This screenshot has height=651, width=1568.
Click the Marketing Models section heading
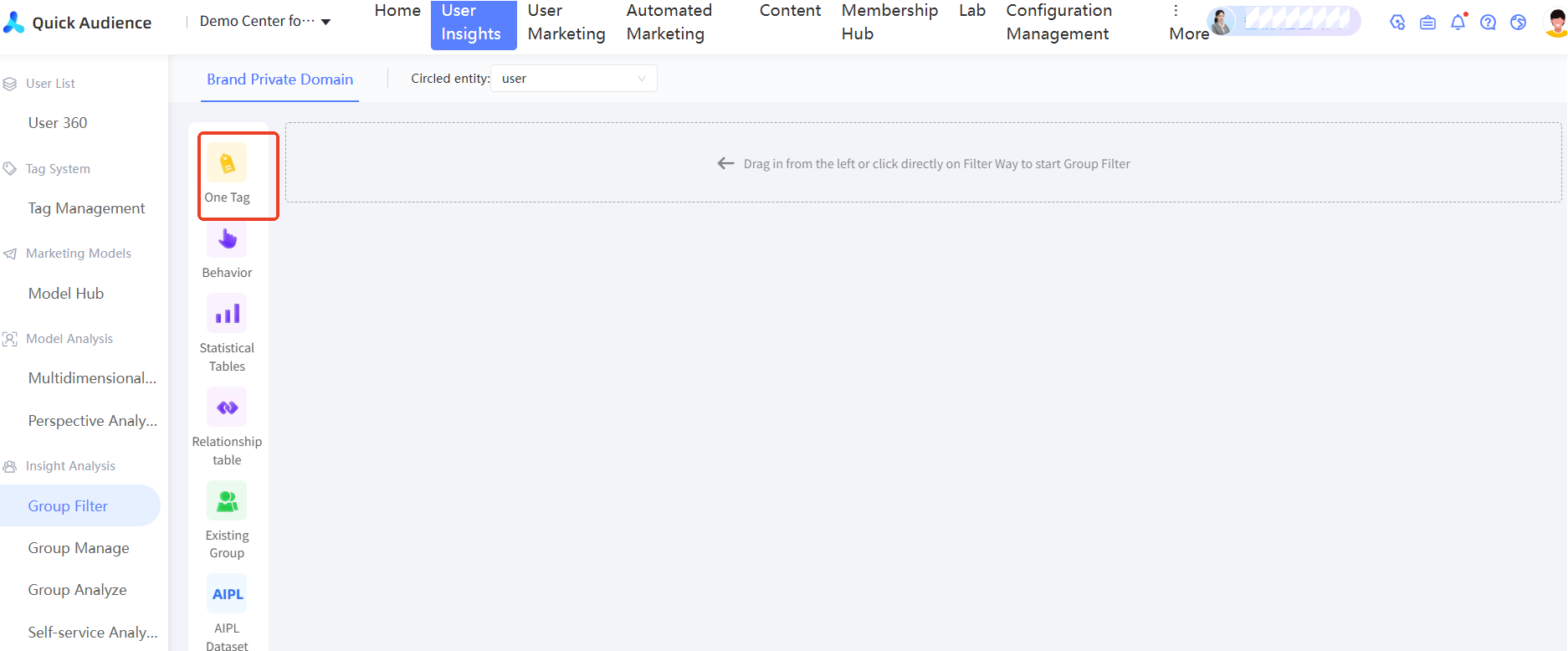[x=79, y=254]
